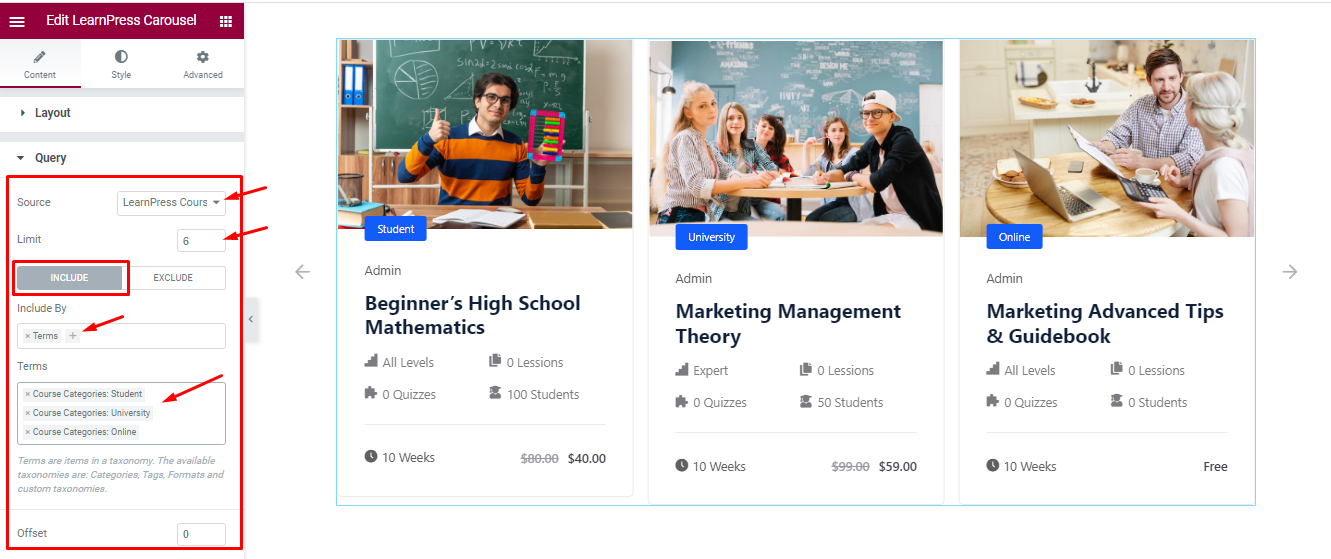Click the next carousel arrow
Image resolution: width=1331 pixels, height=559 pixels.
coord(1290,271)
